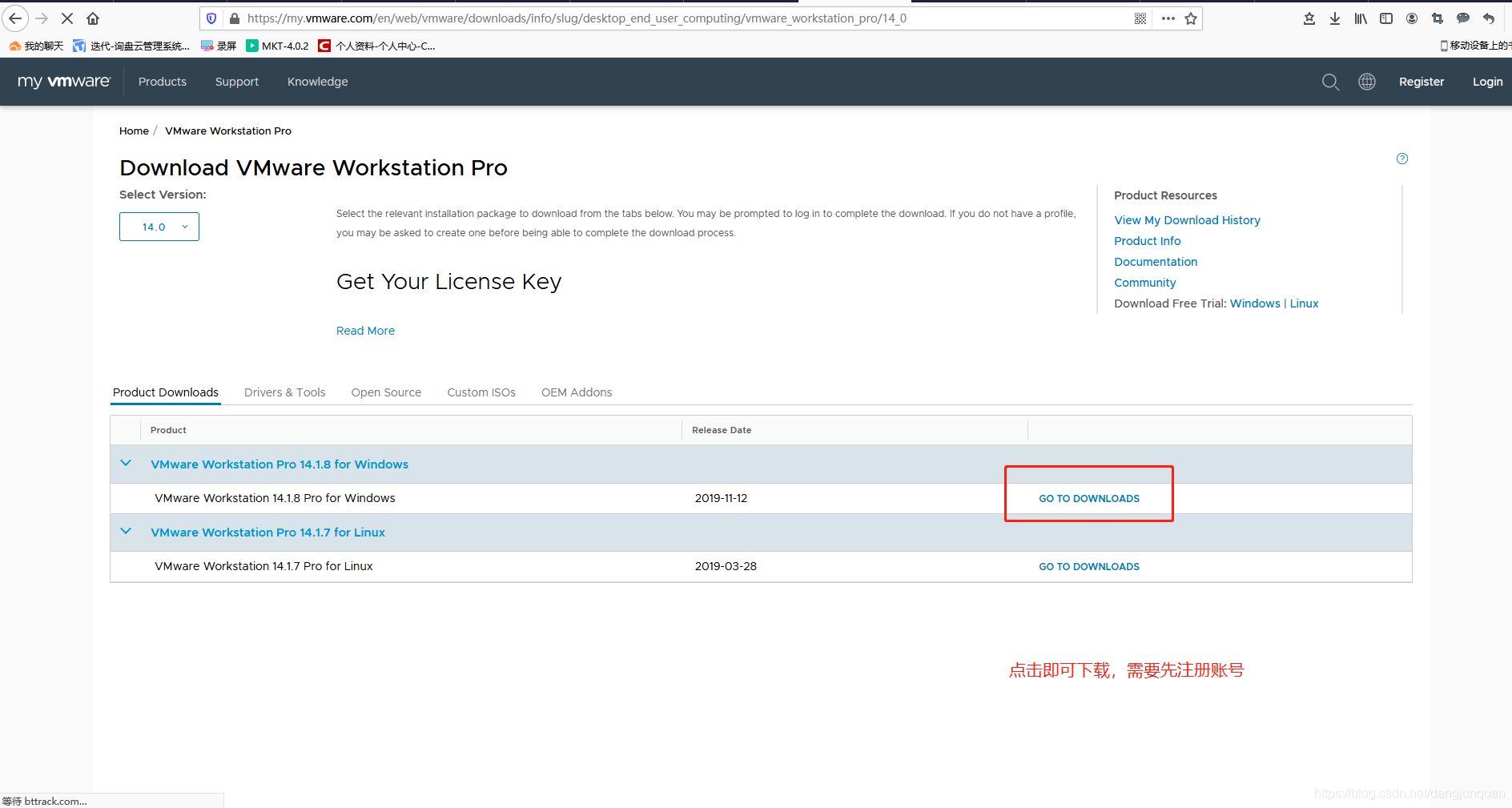Viewport: 1512px width, 808px height.
Task: Open the Products menu
Action: point(163,82)
